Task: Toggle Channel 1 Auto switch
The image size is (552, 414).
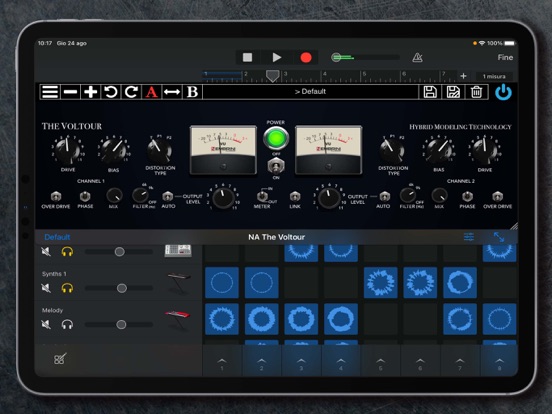Action: 168,196
